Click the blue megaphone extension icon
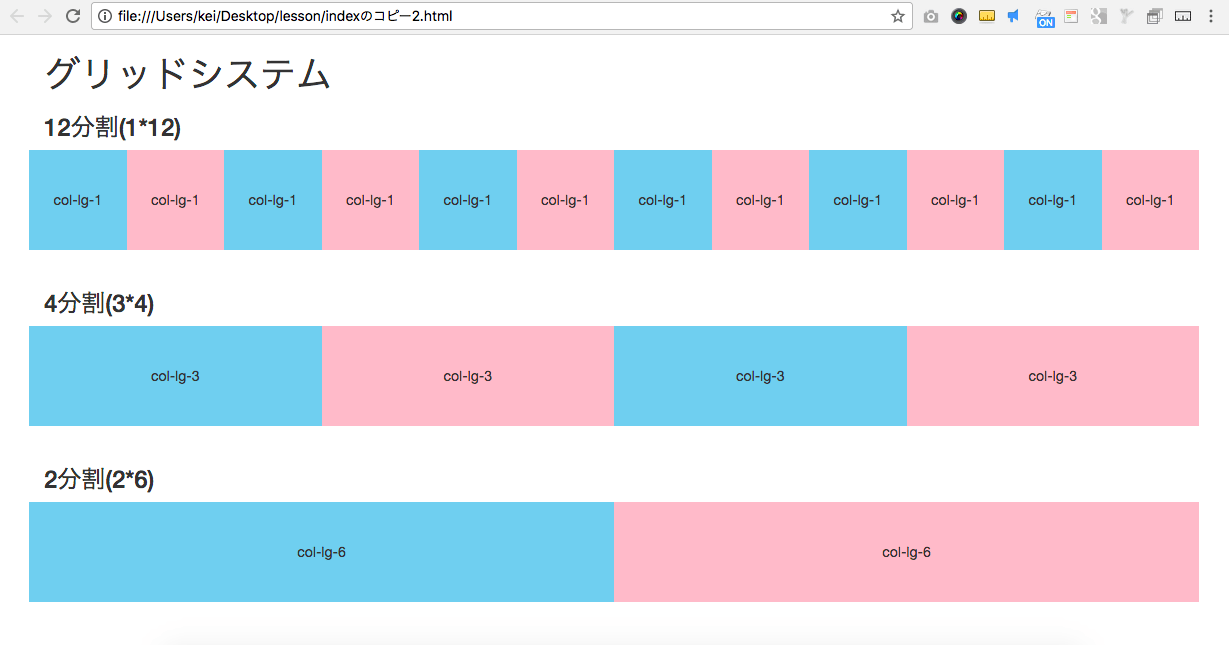The image size is (1229, 645). (1013, 16)
